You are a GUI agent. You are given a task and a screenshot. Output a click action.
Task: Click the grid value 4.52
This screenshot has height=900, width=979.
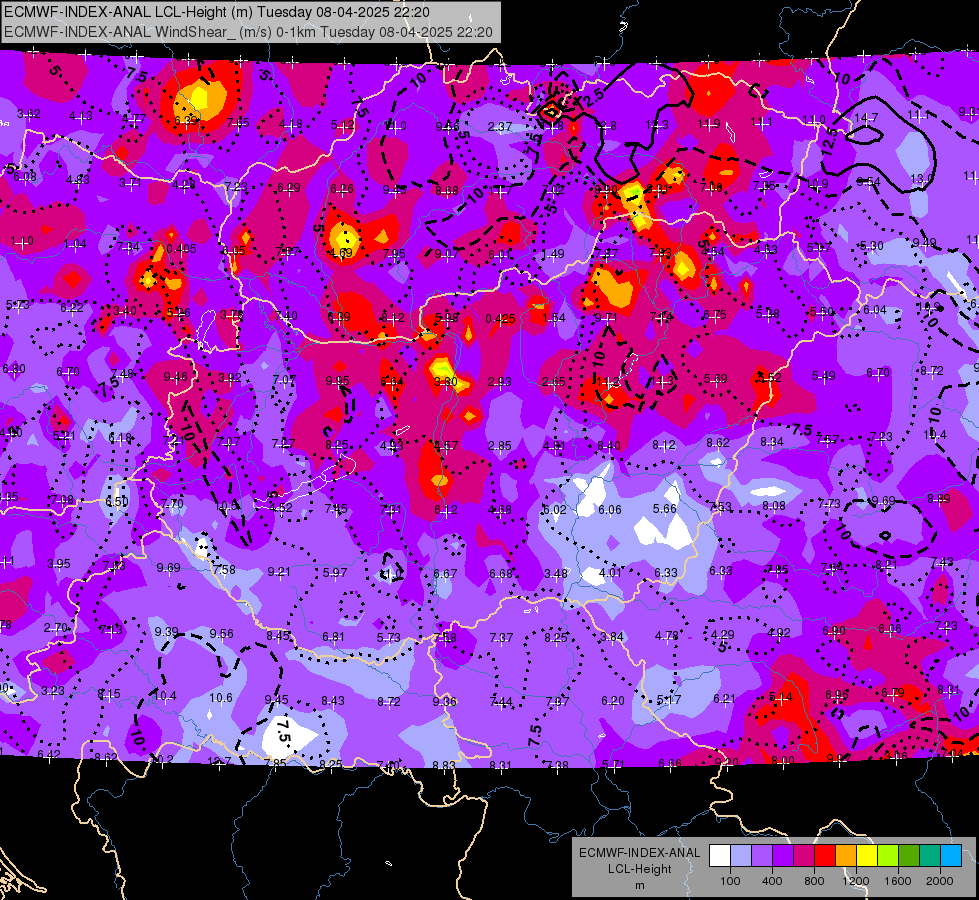point(280,508)
